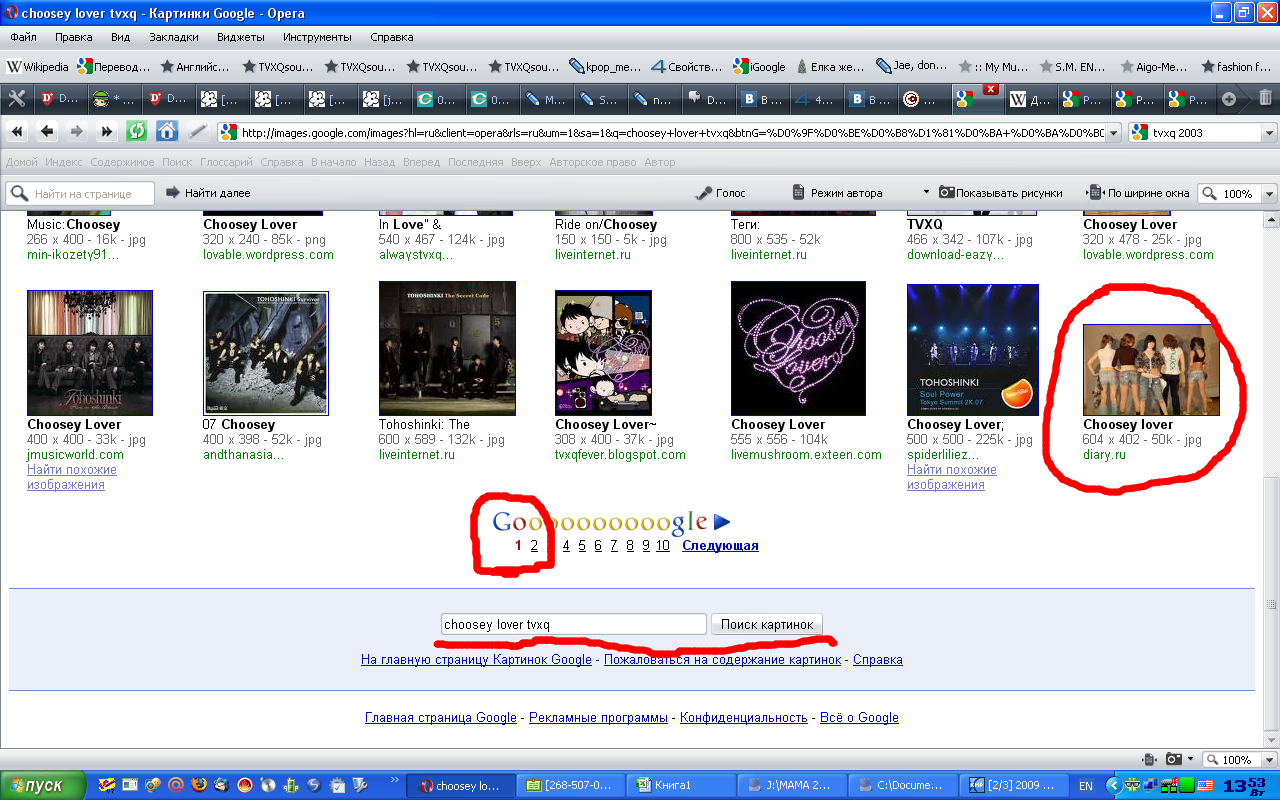Expand the address bar history dropdown
The width and height of the screenshot is (1280, 800).
coord(1112,132)
